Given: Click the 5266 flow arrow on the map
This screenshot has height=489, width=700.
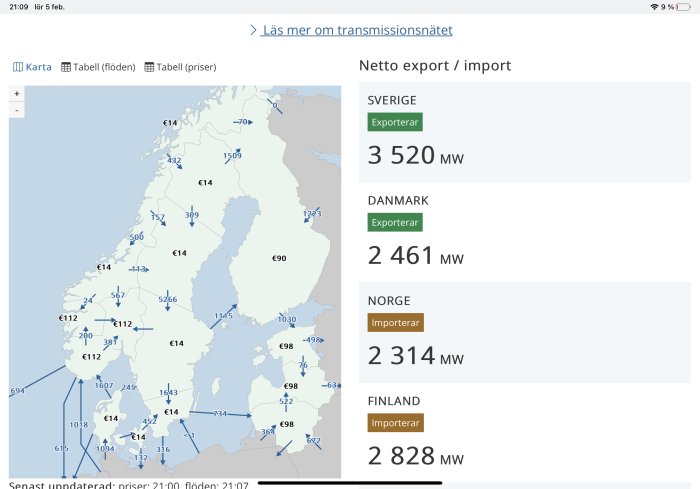Looking at the screenshot, I should [x=167, y=300].
